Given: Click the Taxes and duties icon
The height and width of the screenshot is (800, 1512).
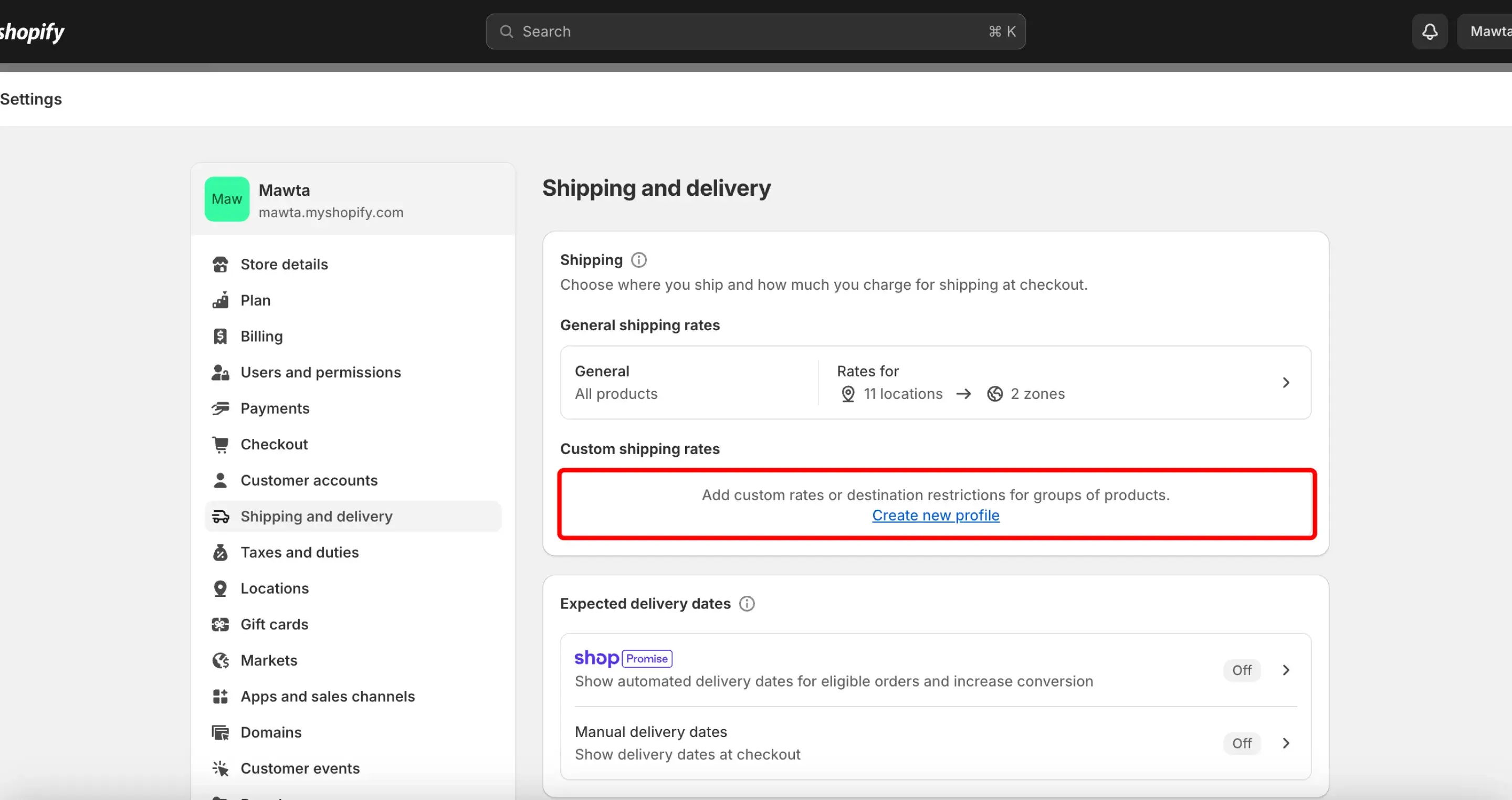Looking at the screenshot, I should tap(220, 552).
